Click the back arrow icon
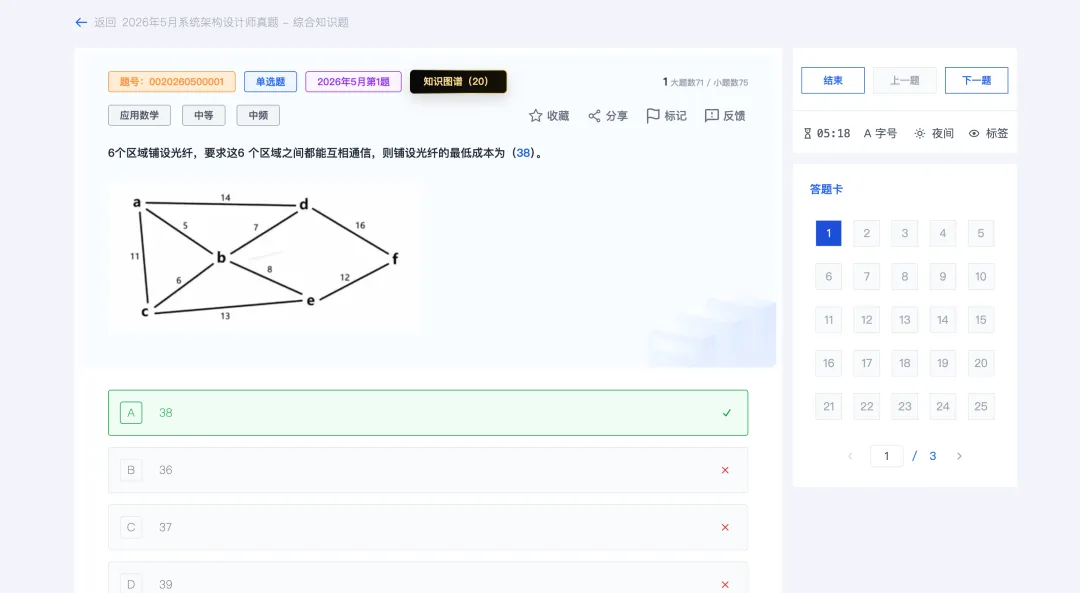This screenshot has height=593, width=1080. pos(81,23)
